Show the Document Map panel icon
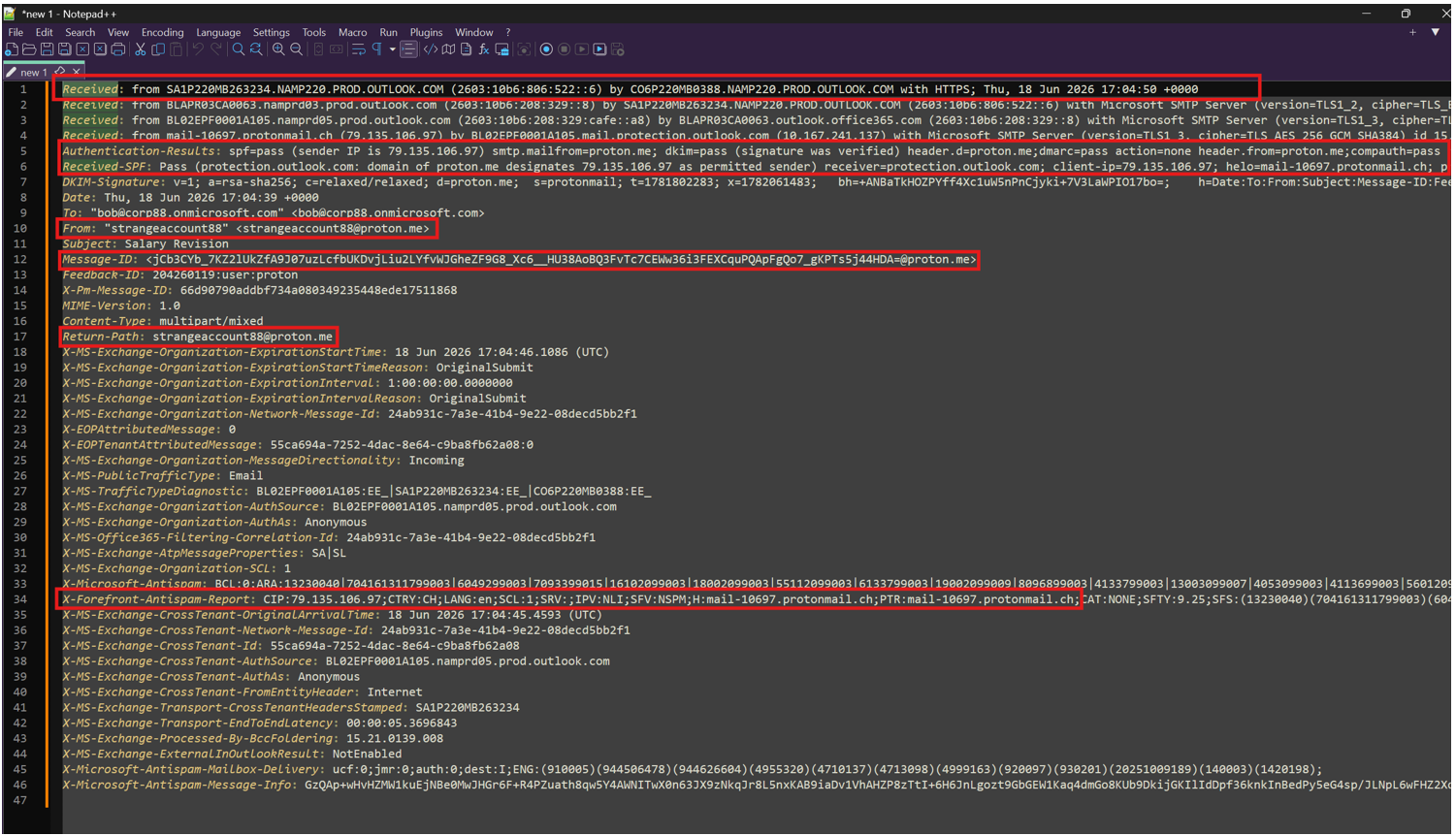Image resolution: width=1456 pixels, height=836 pixels. [448, 49]
